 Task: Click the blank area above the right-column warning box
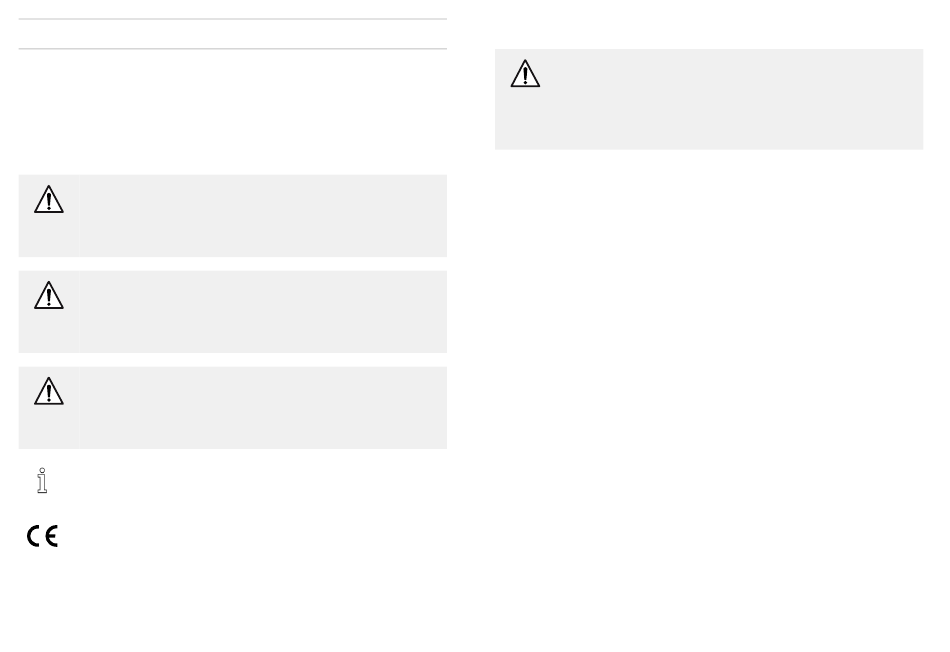click(709, 25)
